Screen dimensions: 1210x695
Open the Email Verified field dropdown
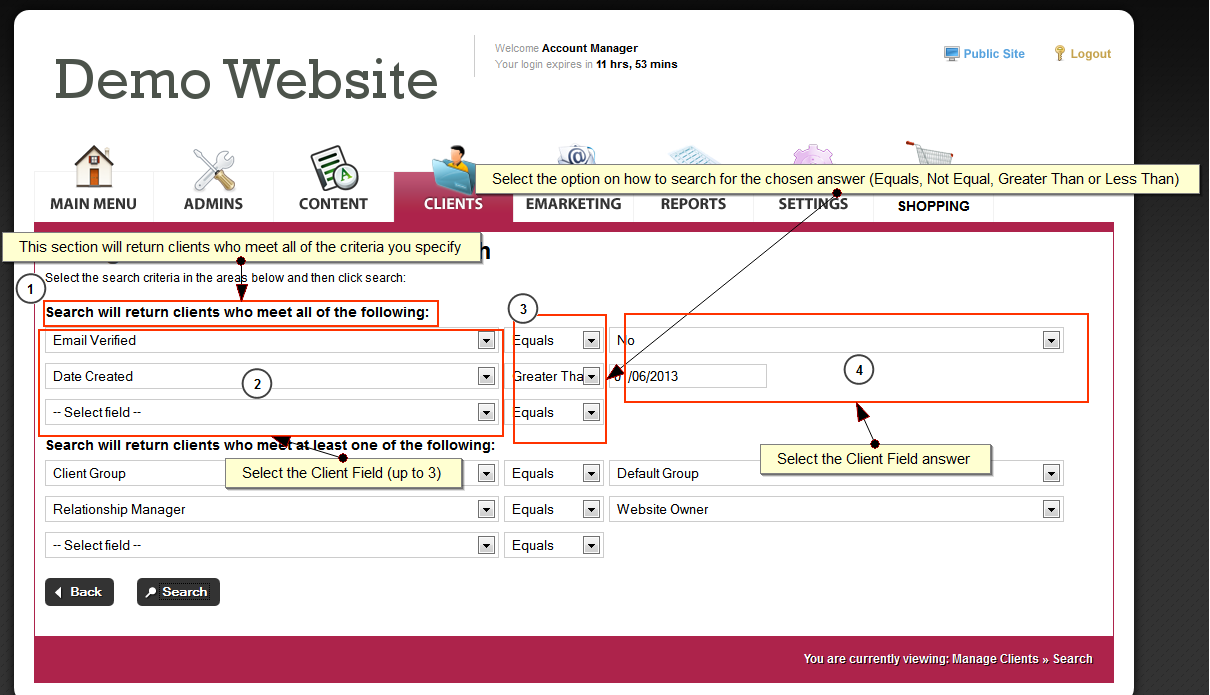[486, 341]
